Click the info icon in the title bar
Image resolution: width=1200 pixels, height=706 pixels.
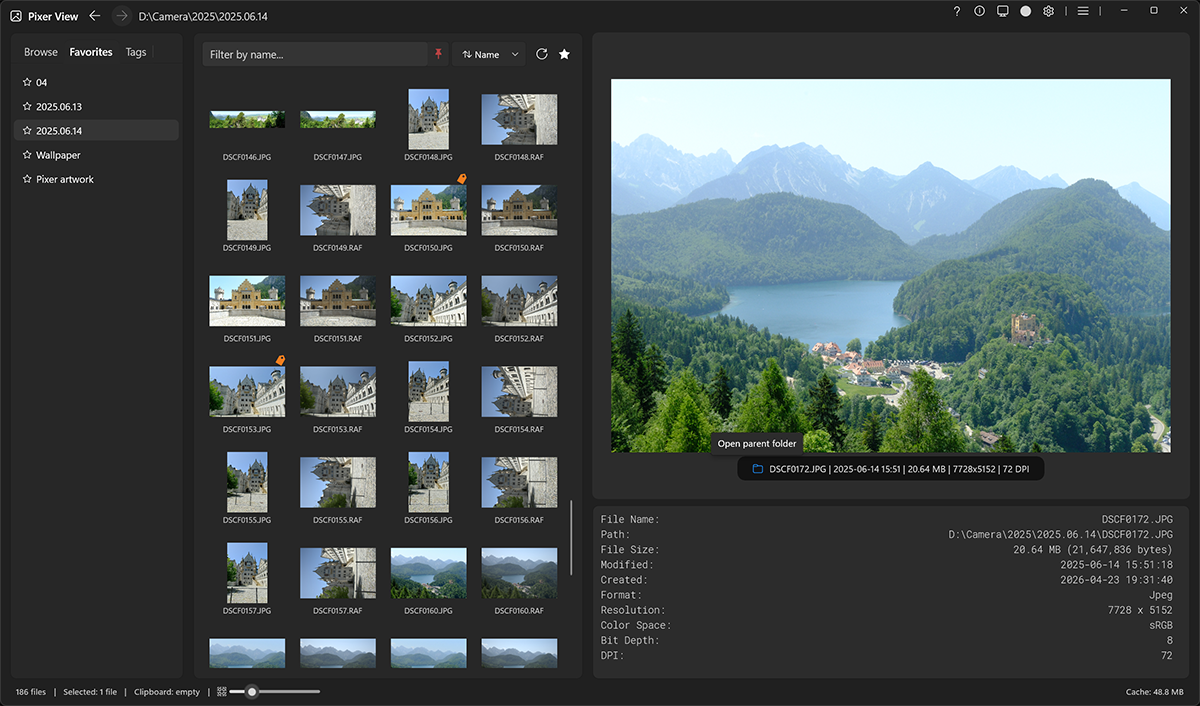point(979,11)
